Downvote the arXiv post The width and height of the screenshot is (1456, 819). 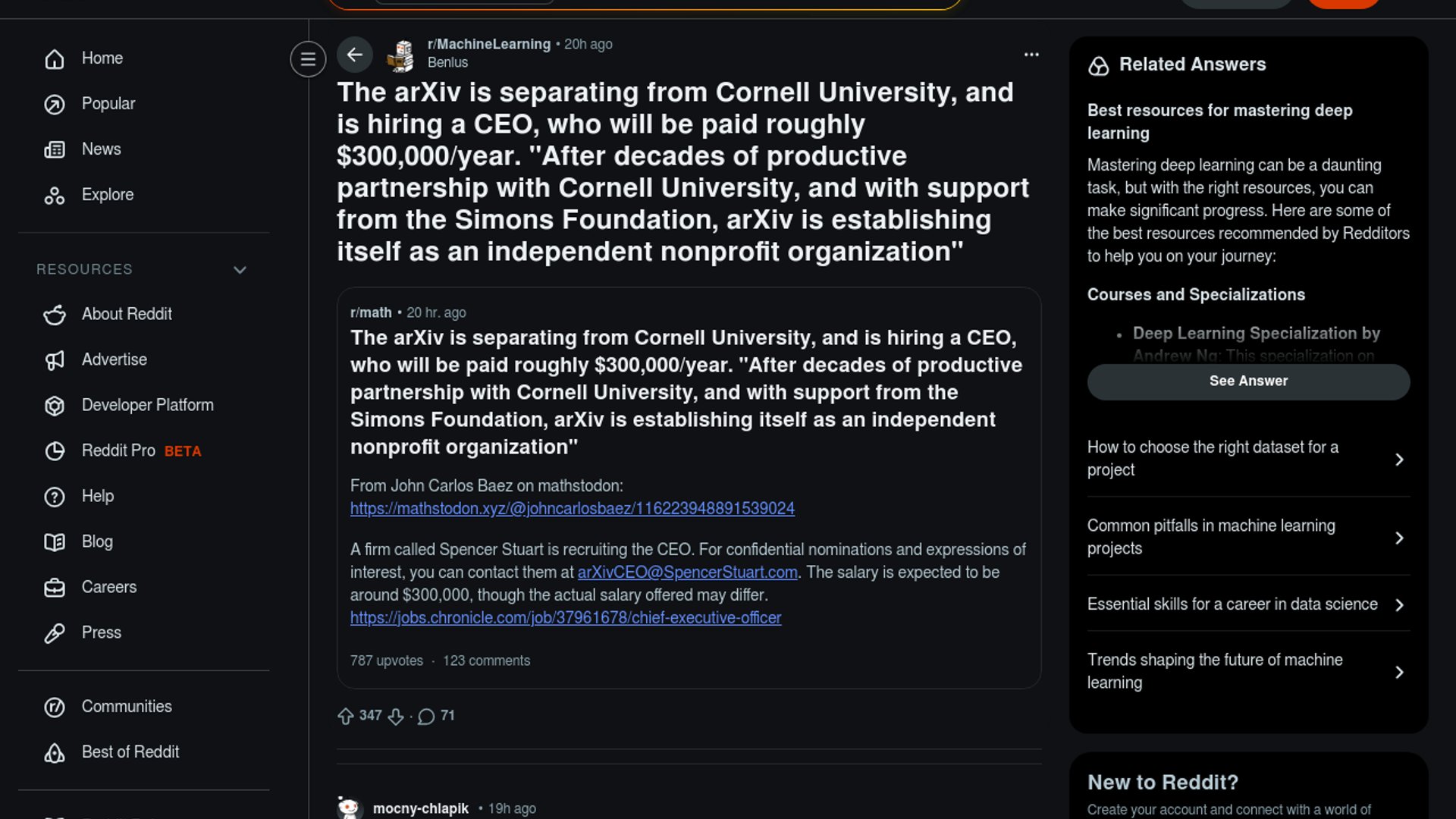[396, 717]
